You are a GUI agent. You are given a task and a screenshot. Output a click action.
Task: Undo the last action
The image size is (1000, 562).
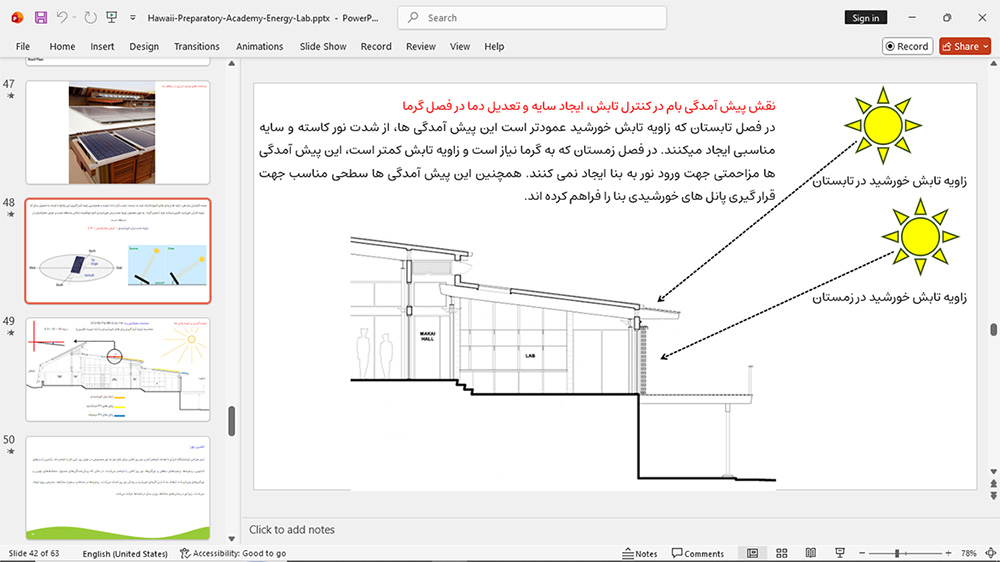[62, 18]
